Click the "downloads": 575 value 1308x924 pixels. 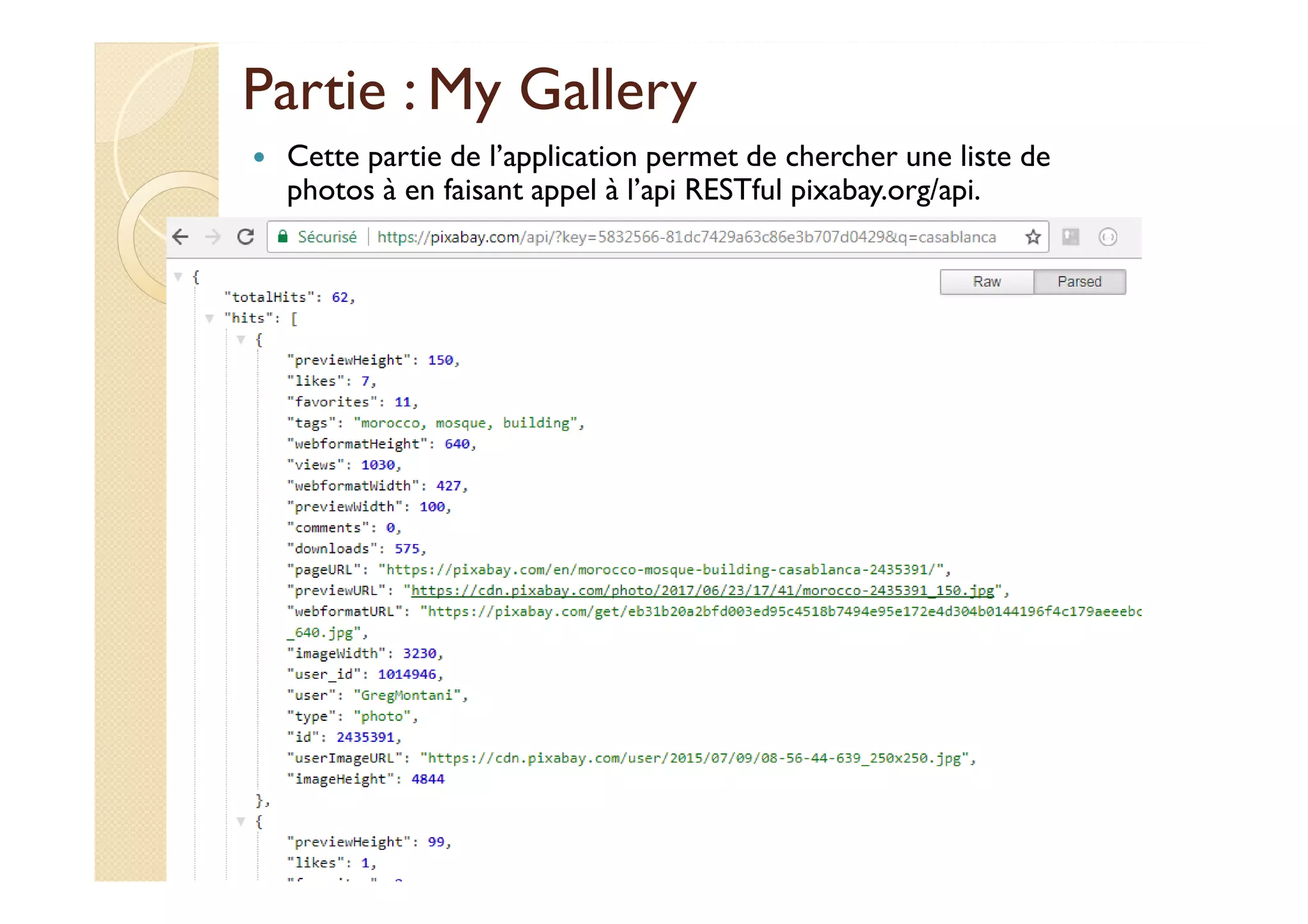[407, 549]
